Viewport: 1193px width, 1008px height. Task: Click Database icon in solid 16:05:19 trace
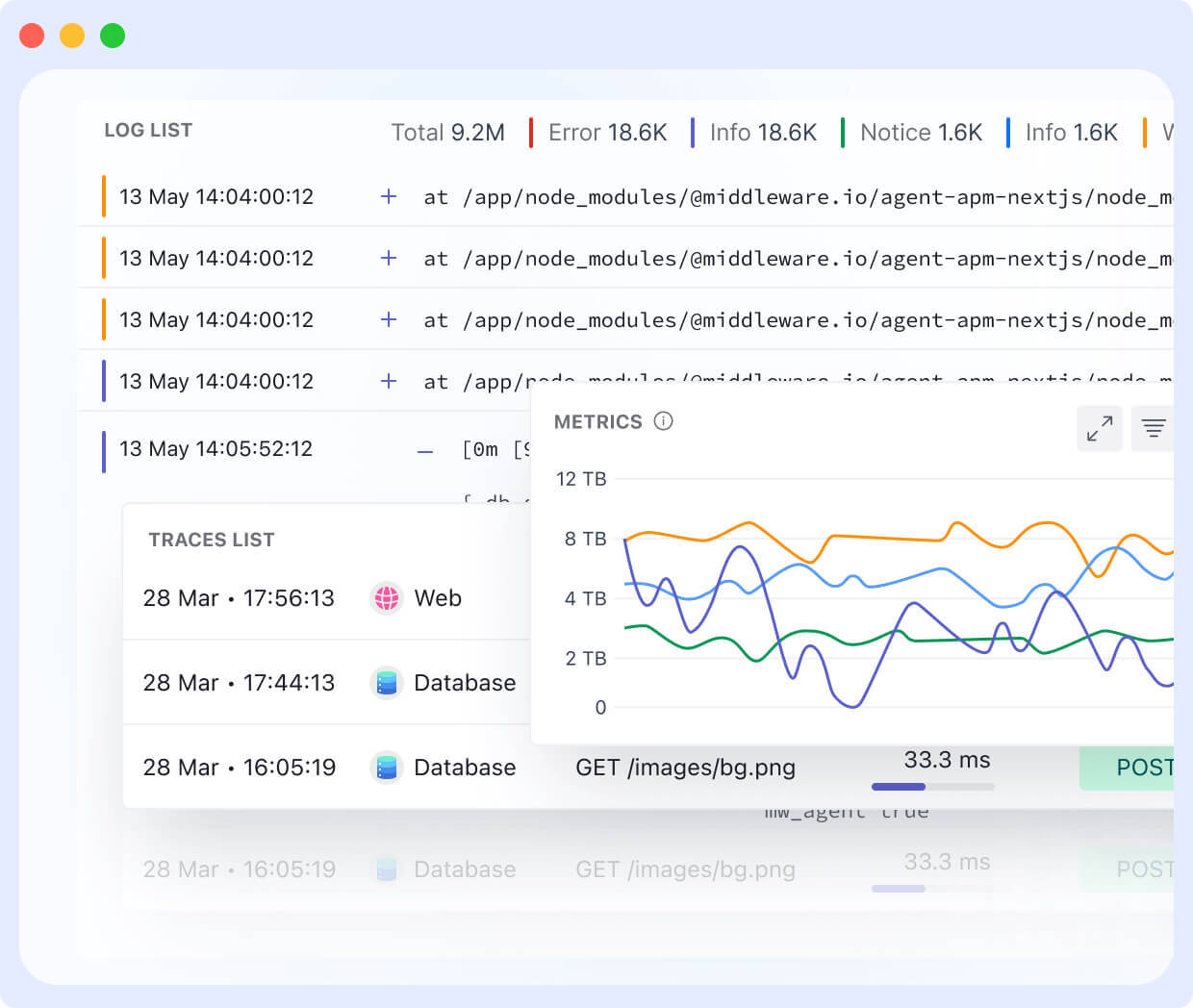click(387, 768)
